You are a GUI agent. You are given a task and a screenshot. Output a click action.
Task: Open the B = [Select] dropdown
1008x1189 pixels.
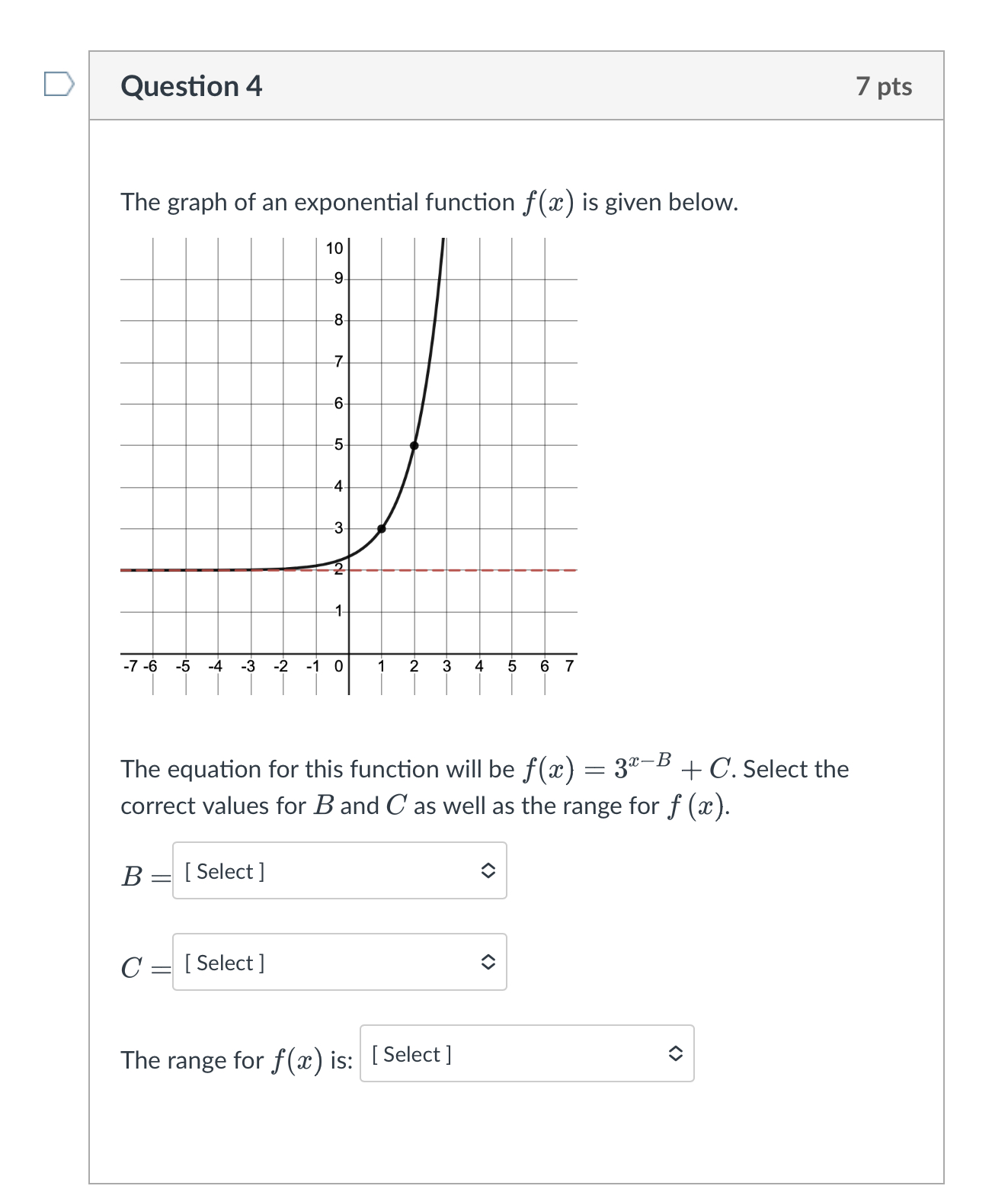pyautogui.click(x=340, y=871)
